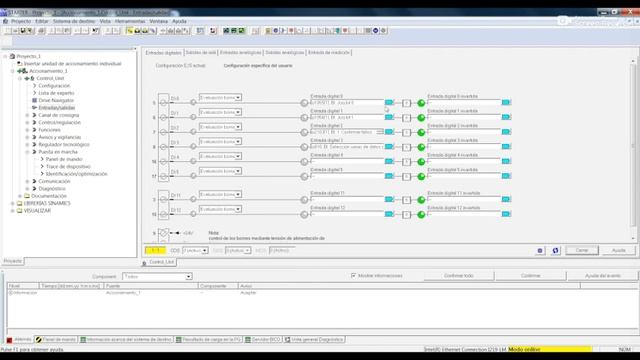This screenshot has width=640, height=360.
Task: Toggle the inverter box in the Entrada digital 3 row
Action: click(x=406, y=147)
